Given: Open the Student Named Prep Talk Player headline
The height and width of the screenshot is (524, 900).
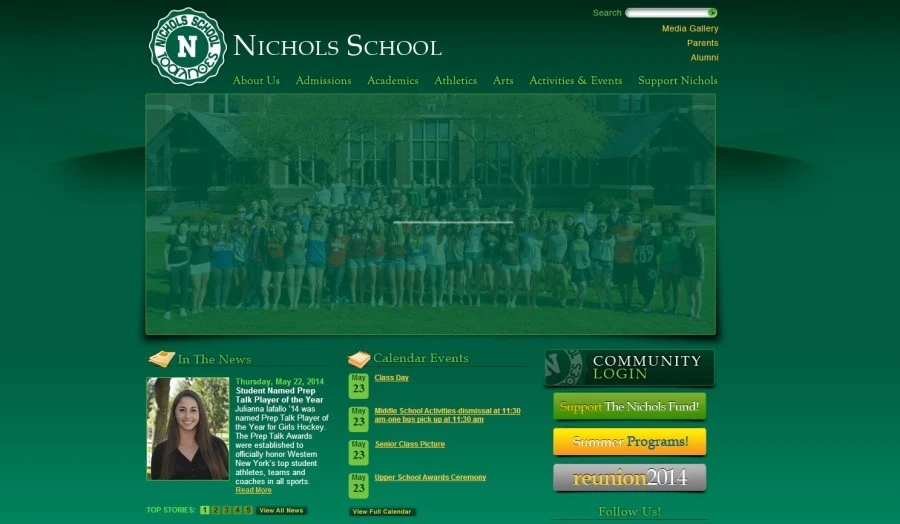Looking at the screenshot, I should coord(280,395).
